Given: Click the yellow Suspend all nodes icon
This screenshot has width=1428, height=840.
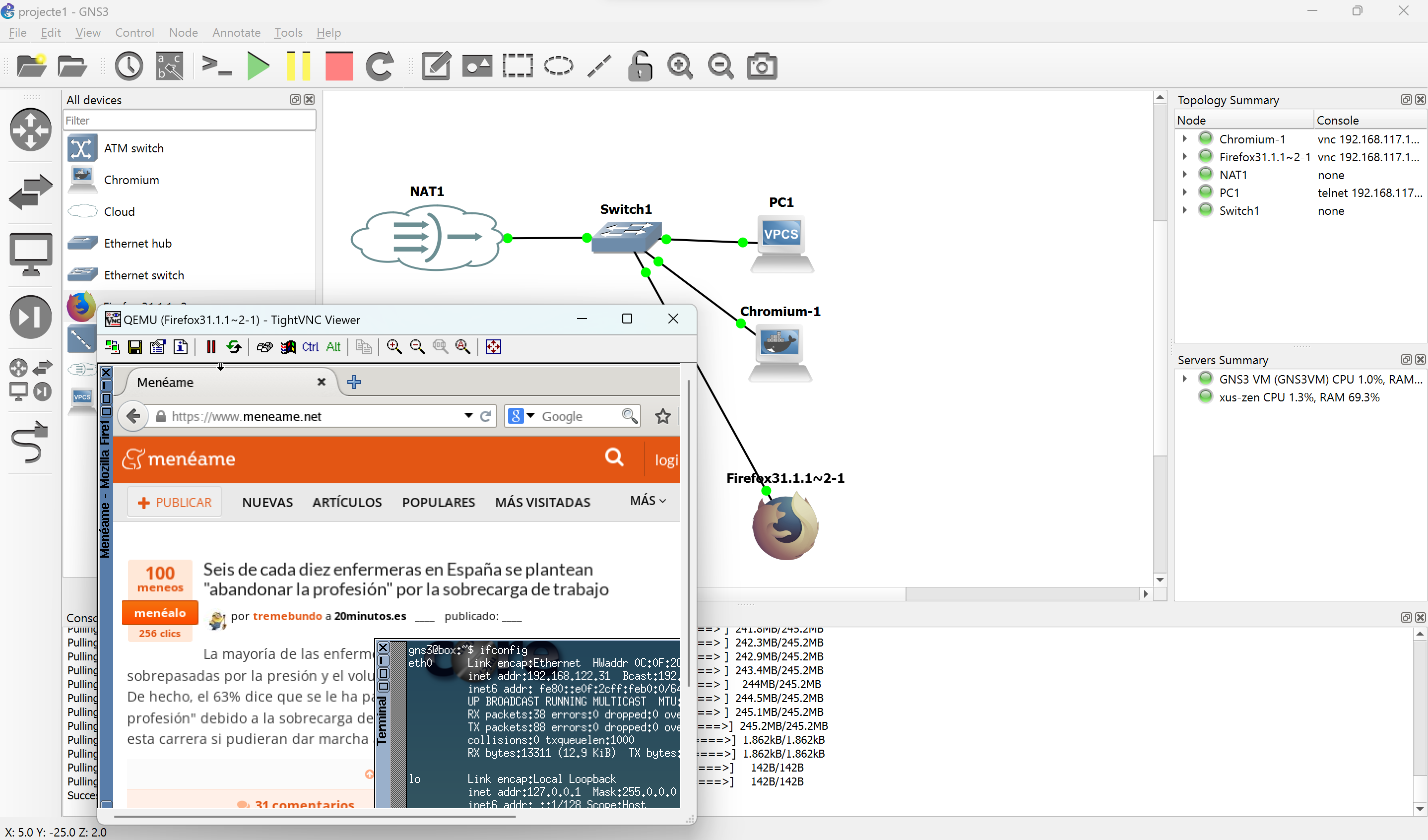Looking at the screenshot, I should [298, 66].
